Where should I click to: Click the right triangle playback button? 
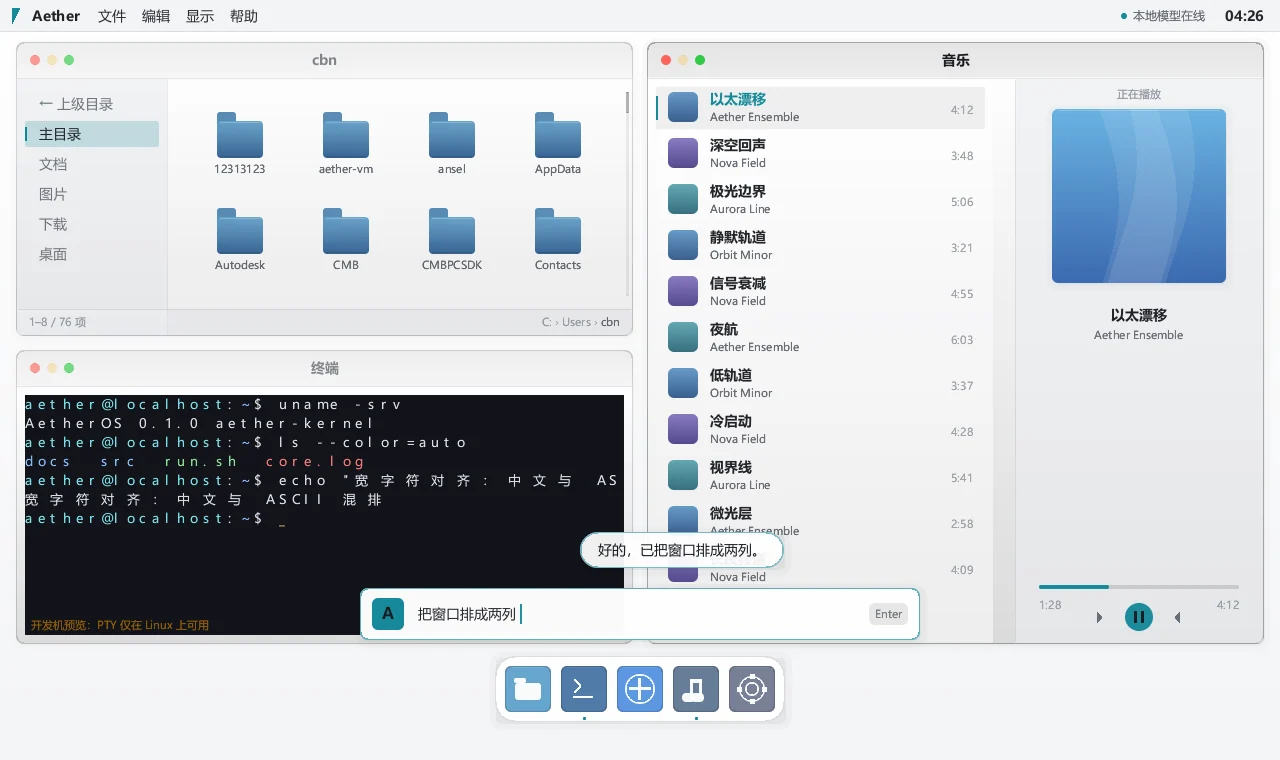[x=1100, y=618]
